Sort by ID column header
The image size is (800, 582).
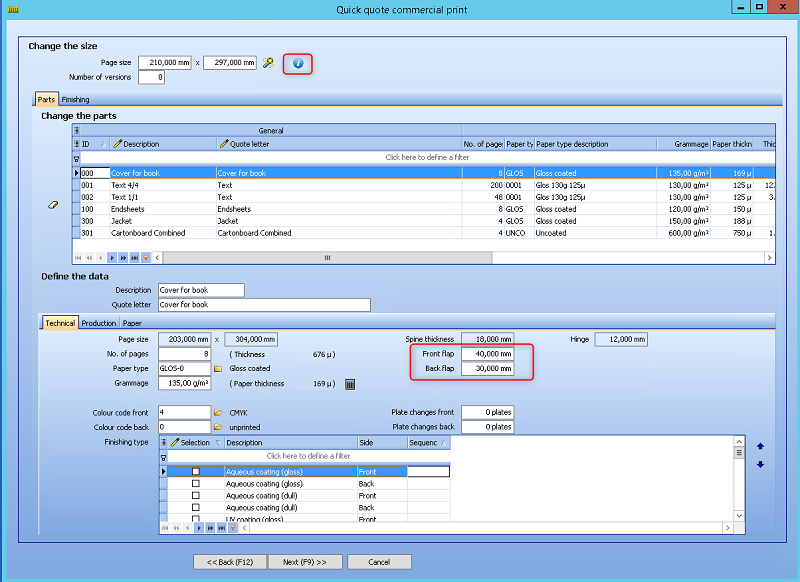click(x=94, y=144)
